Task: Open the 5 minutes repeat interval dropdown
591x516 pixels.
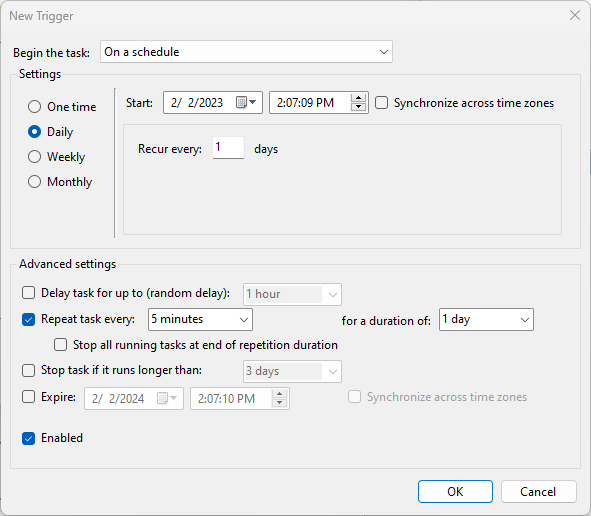Action: pos(200,319)
